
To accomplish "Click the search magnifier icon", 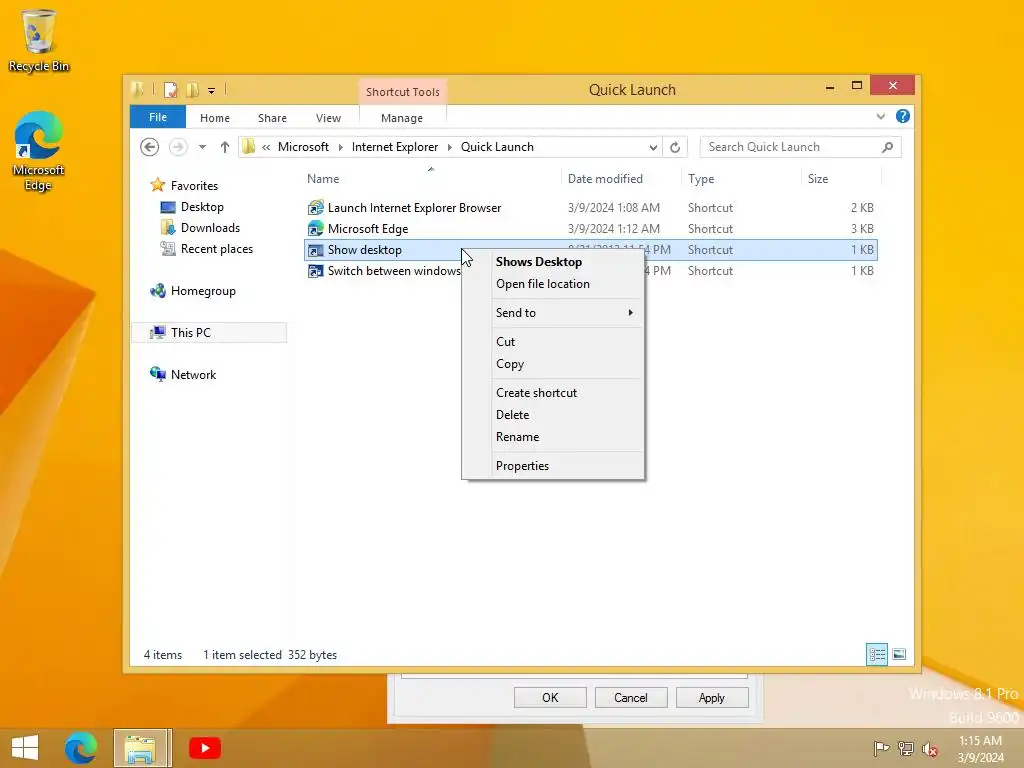I will click(887, 147).
